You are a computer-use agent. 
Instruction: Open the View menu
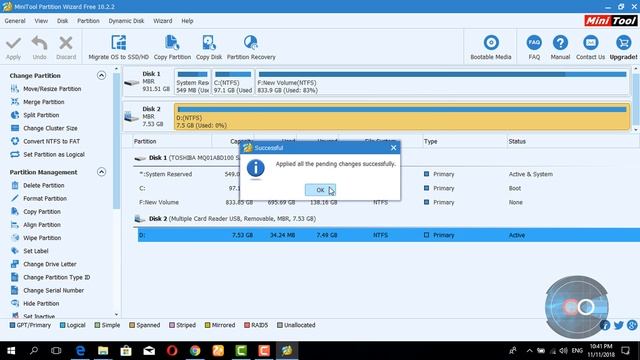[41, 21]
